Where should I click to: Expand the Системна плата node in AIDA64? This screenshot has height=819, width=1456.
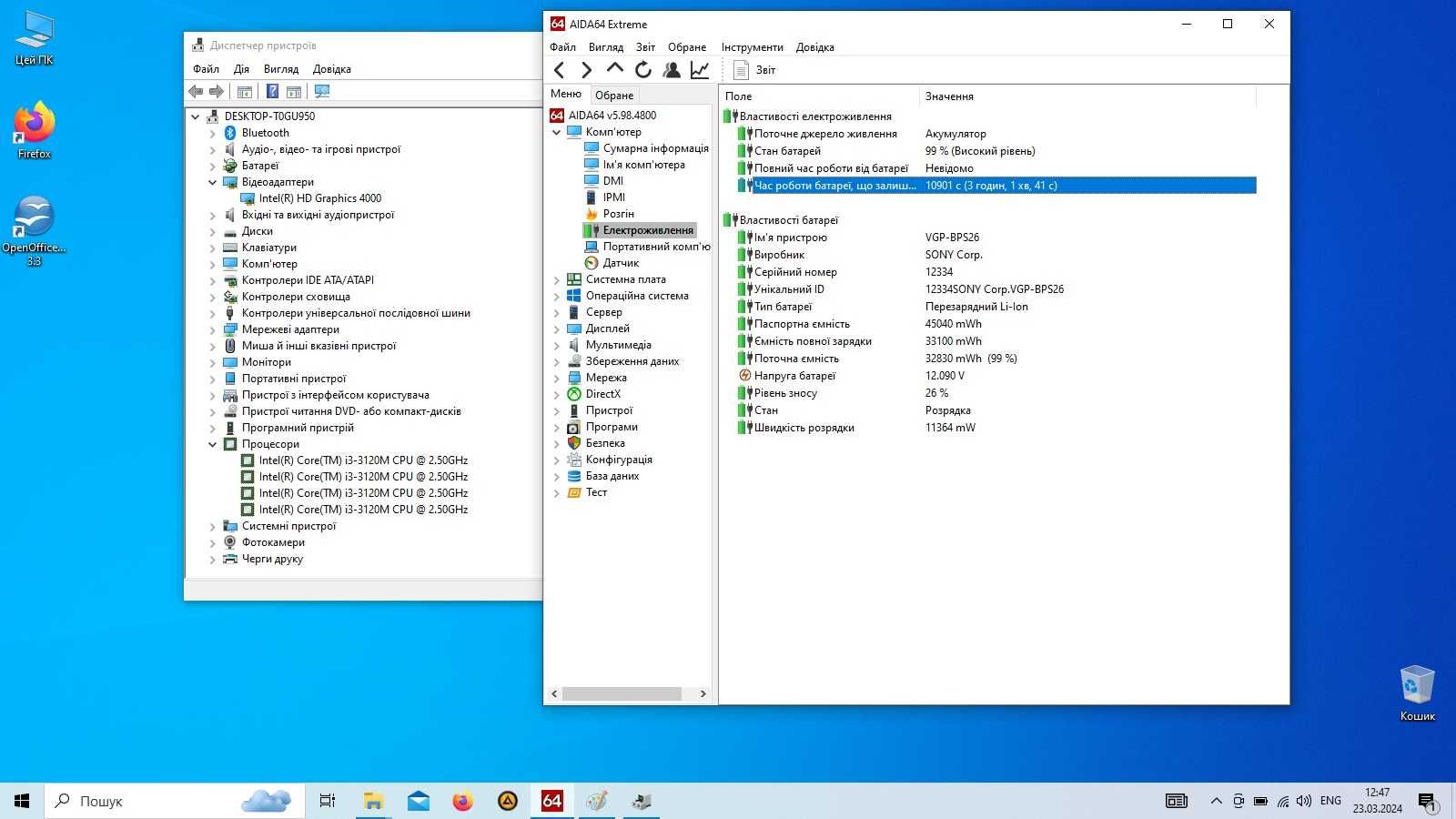pos(557,280)
